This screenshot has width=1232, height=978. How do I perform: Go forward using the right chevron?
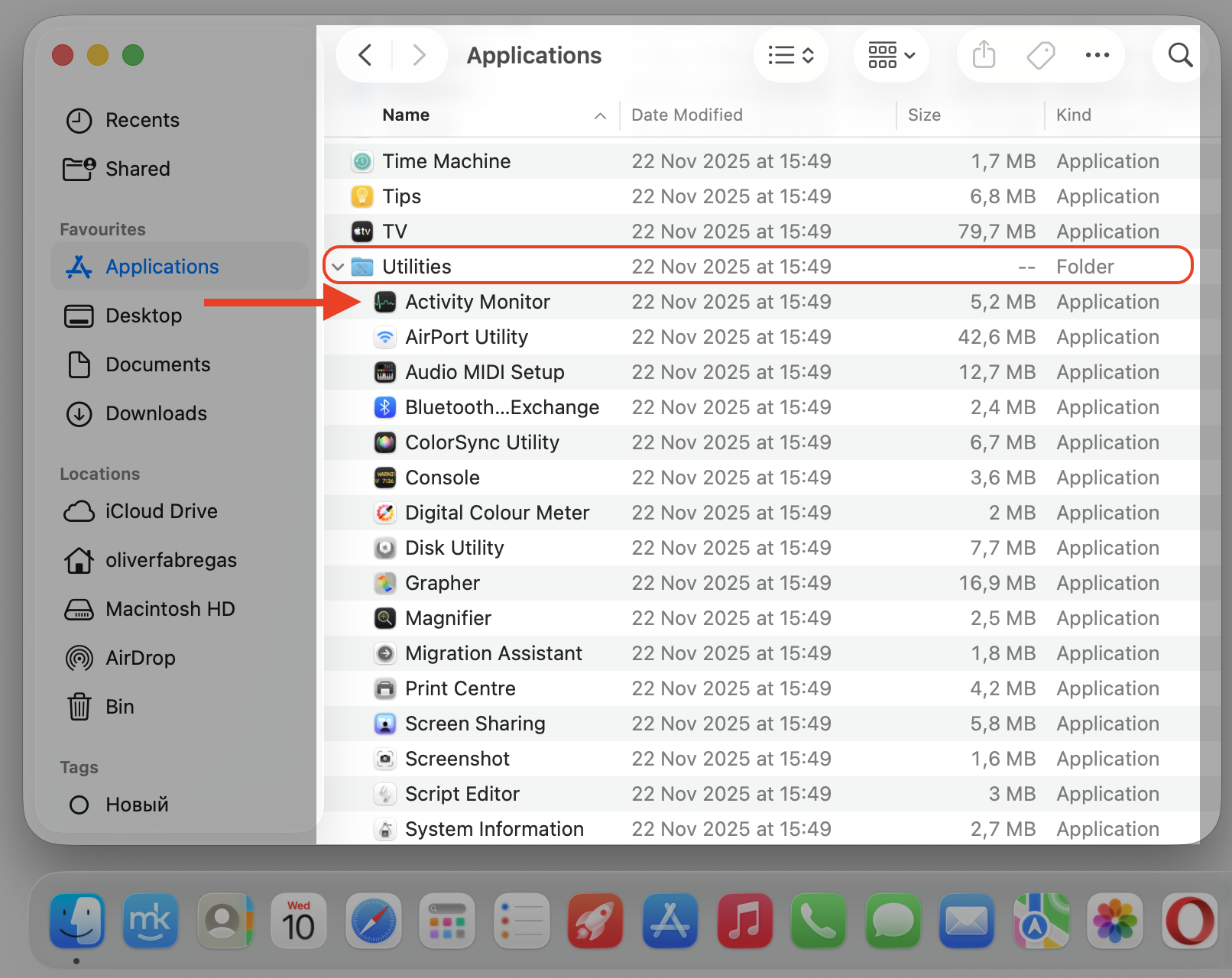click(419, 55)
